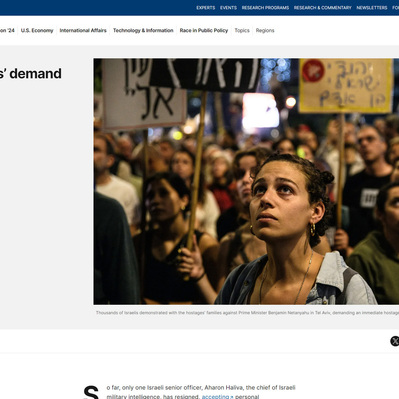Click the protest hero photo
This screenshot has height=399, width=399.
[246, 181]
